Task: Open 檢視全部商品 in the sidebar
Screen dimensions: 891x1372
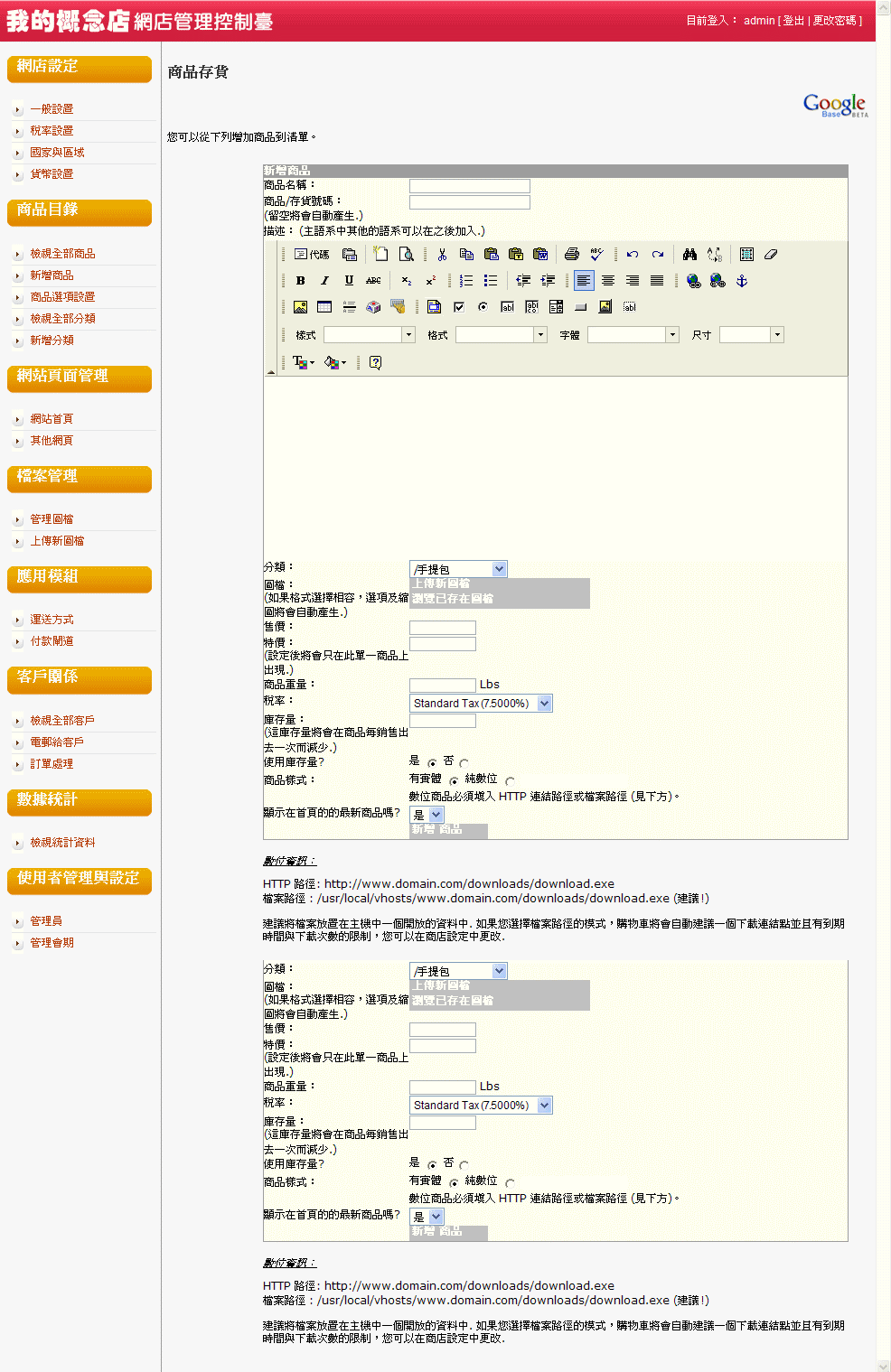Action: (62, 254)
